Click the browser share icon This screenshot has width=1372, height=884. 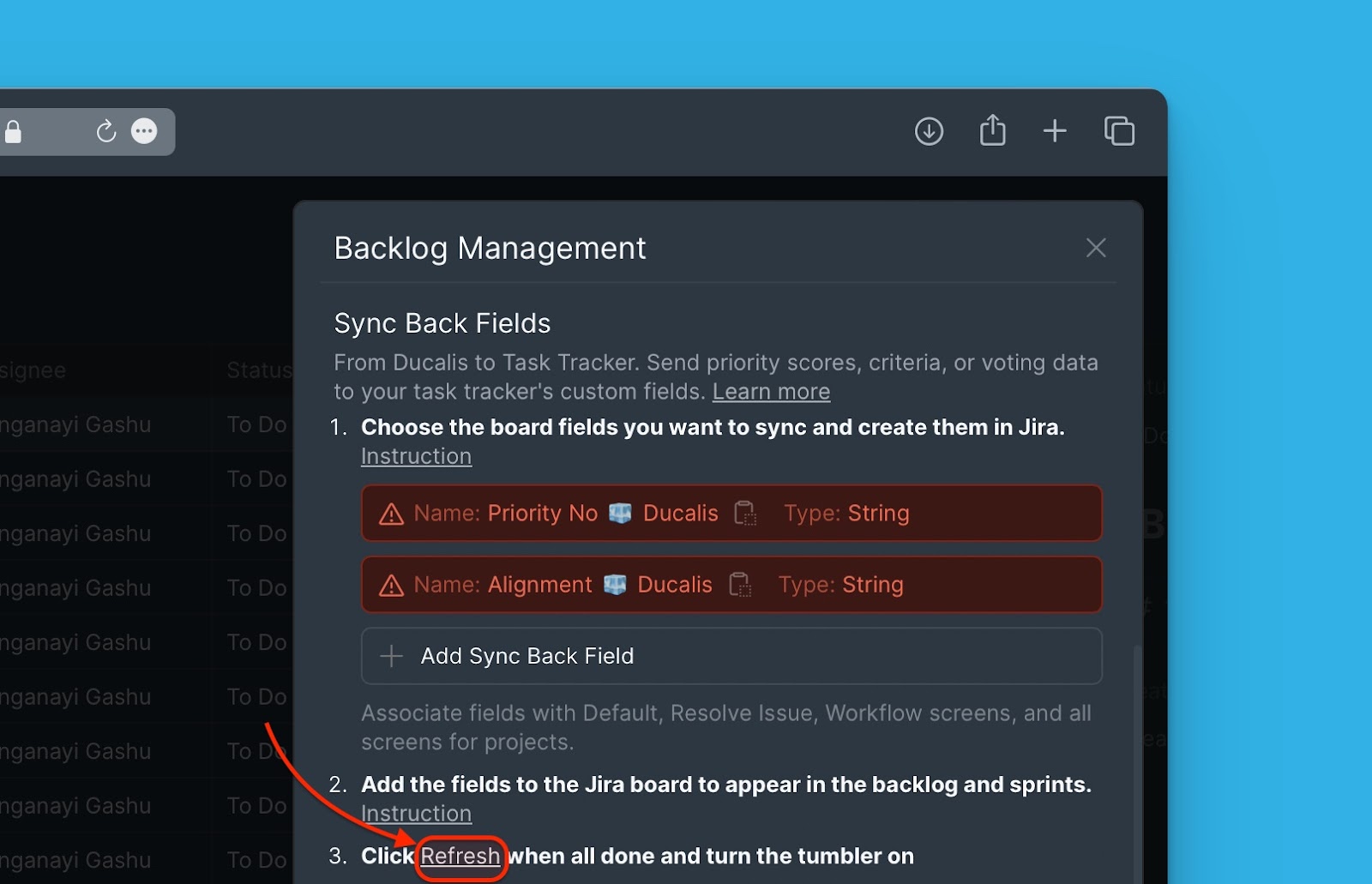coord(992,130)
